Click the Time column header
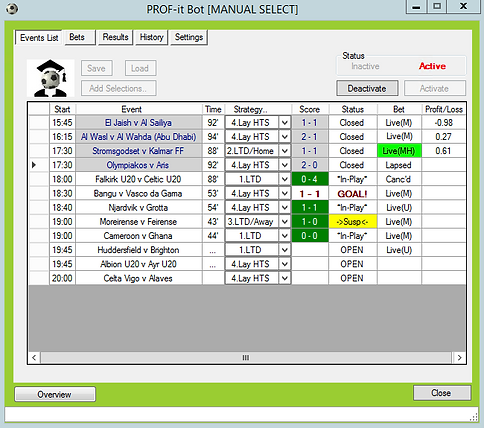The image size is (484, 428). coord(213,109)
